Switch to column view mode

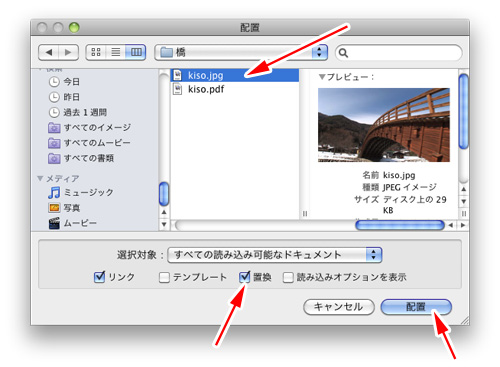(136, 52)
